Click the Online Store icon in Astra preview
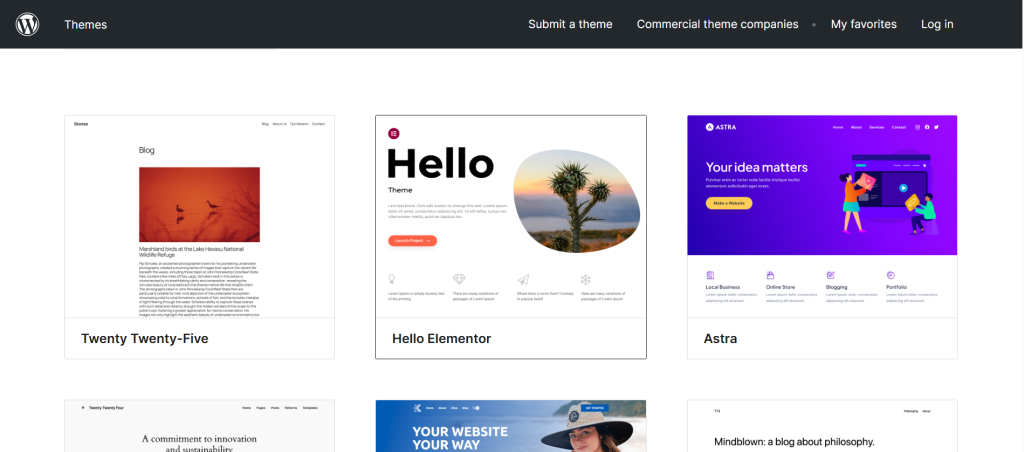 (x=770, y=275)
